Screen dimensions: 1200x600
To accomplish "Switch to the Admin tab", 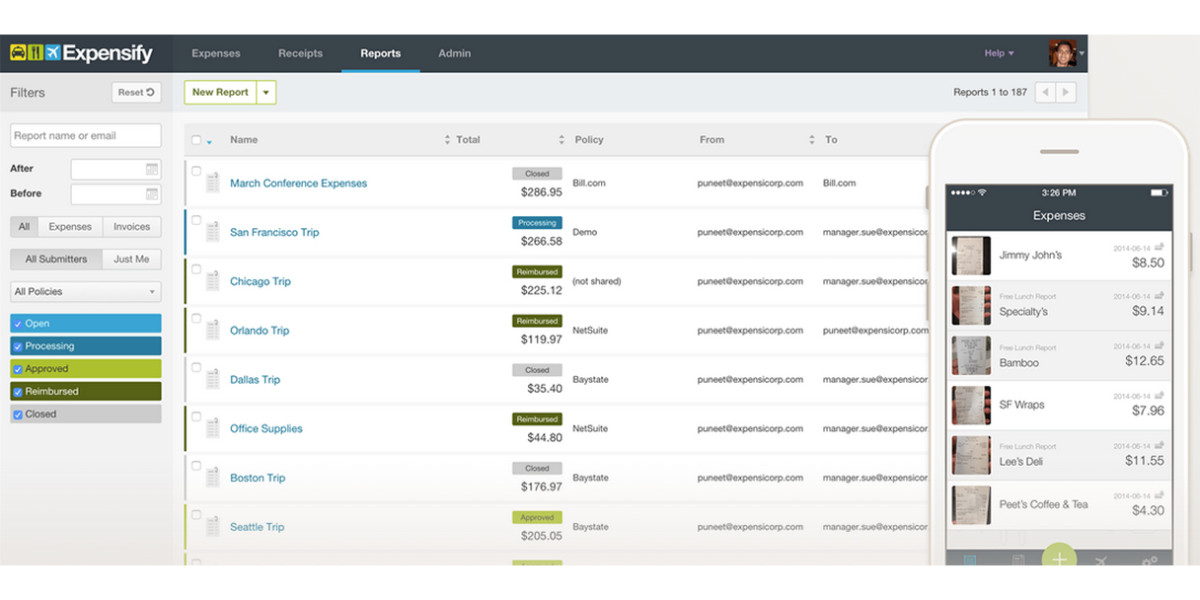I will pyautogui.click(x=454, y=53).
